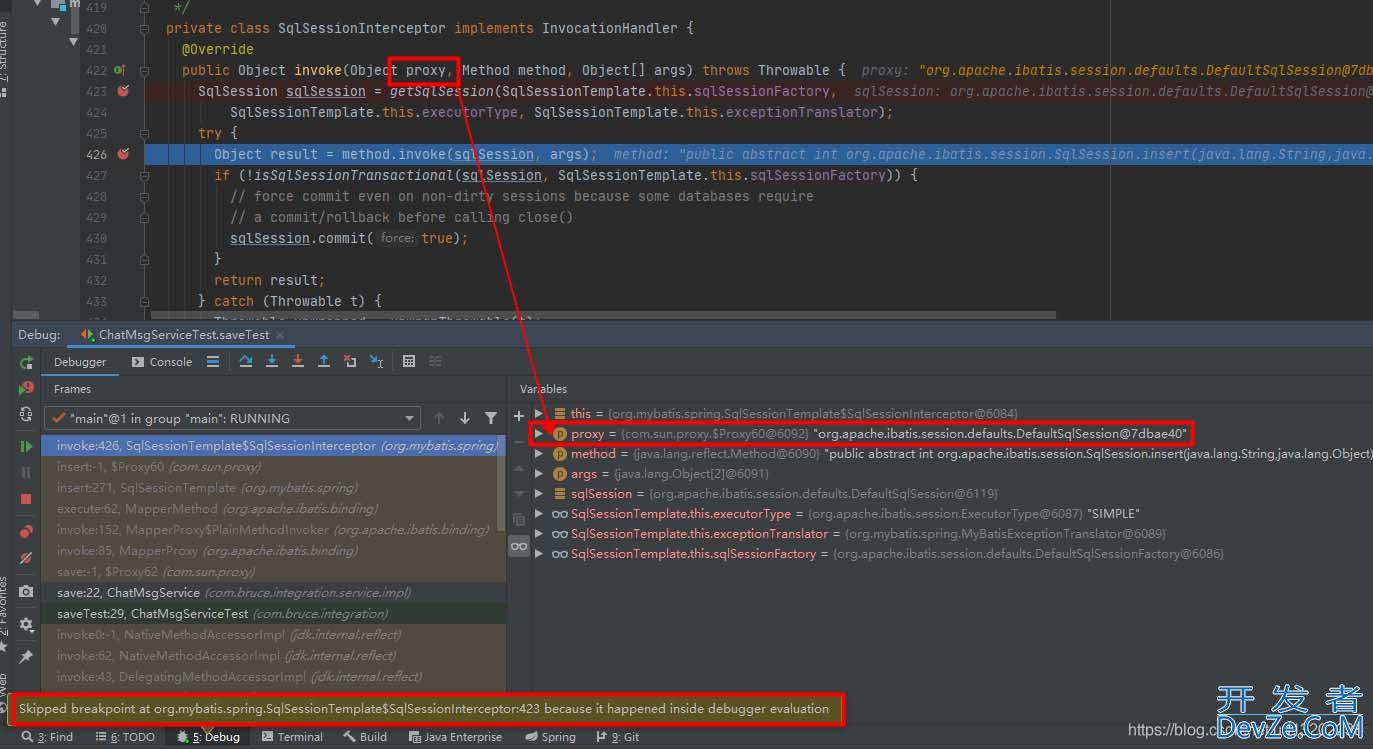Click the thread dump camera icon

coord(26,592)
